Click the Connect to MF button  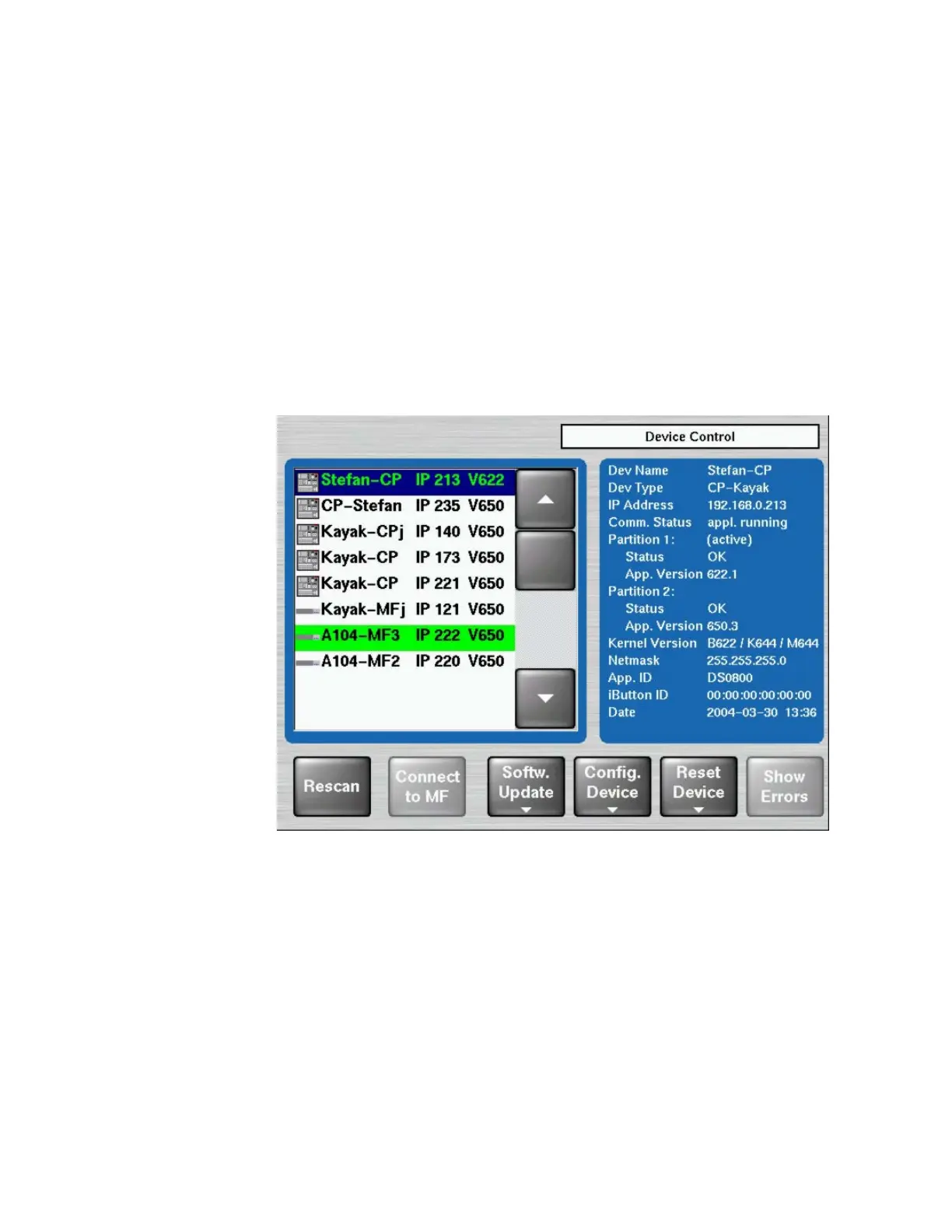427,786
